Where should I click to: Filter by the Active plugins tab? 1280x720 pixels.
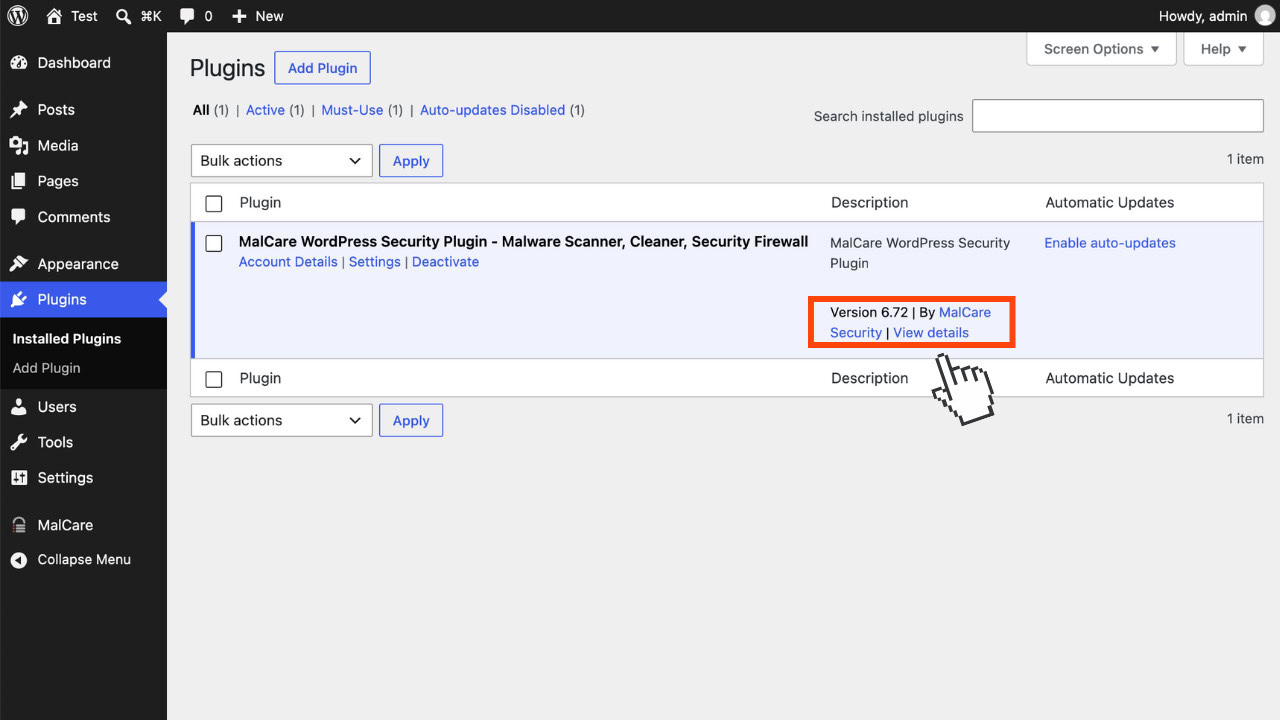point(265,110)
